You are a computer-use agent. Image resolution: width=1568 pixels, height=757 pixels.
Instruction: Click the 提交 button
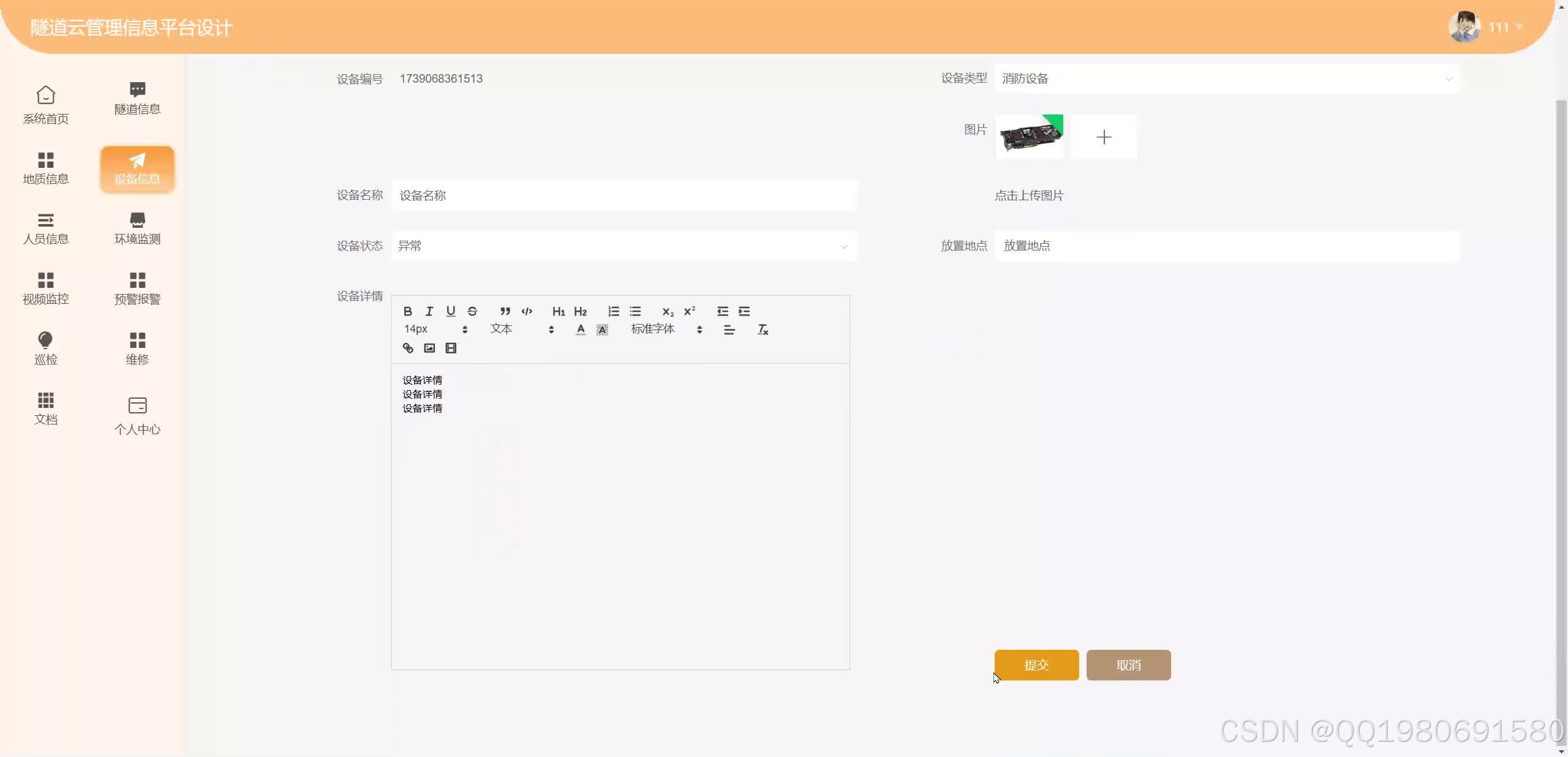pyautogui.click(x=1036, y=665)
